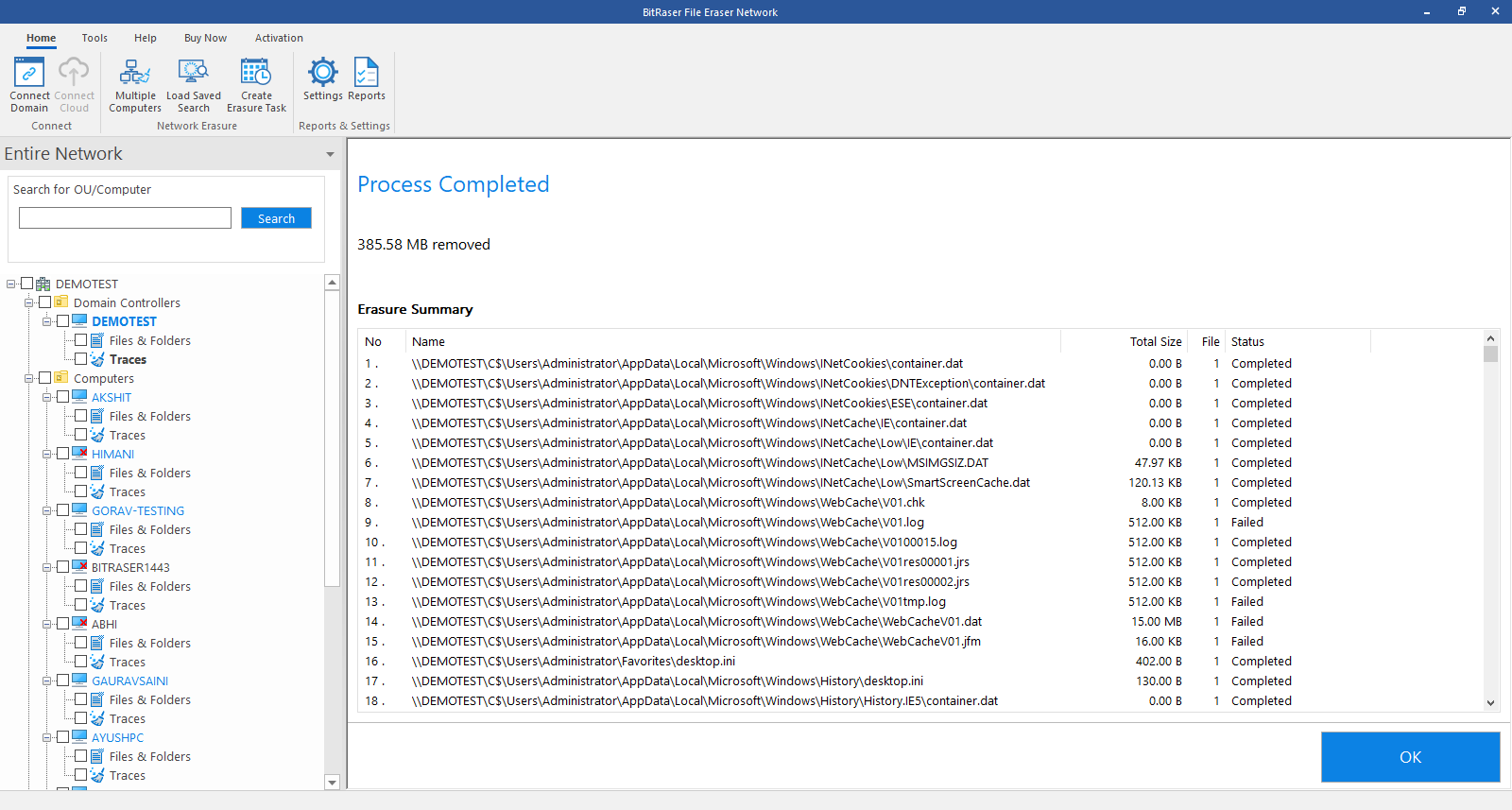The image size is (1512, 810).
Task: Click the HIMANI offline computer icon
Action: [x=79, y=454]
